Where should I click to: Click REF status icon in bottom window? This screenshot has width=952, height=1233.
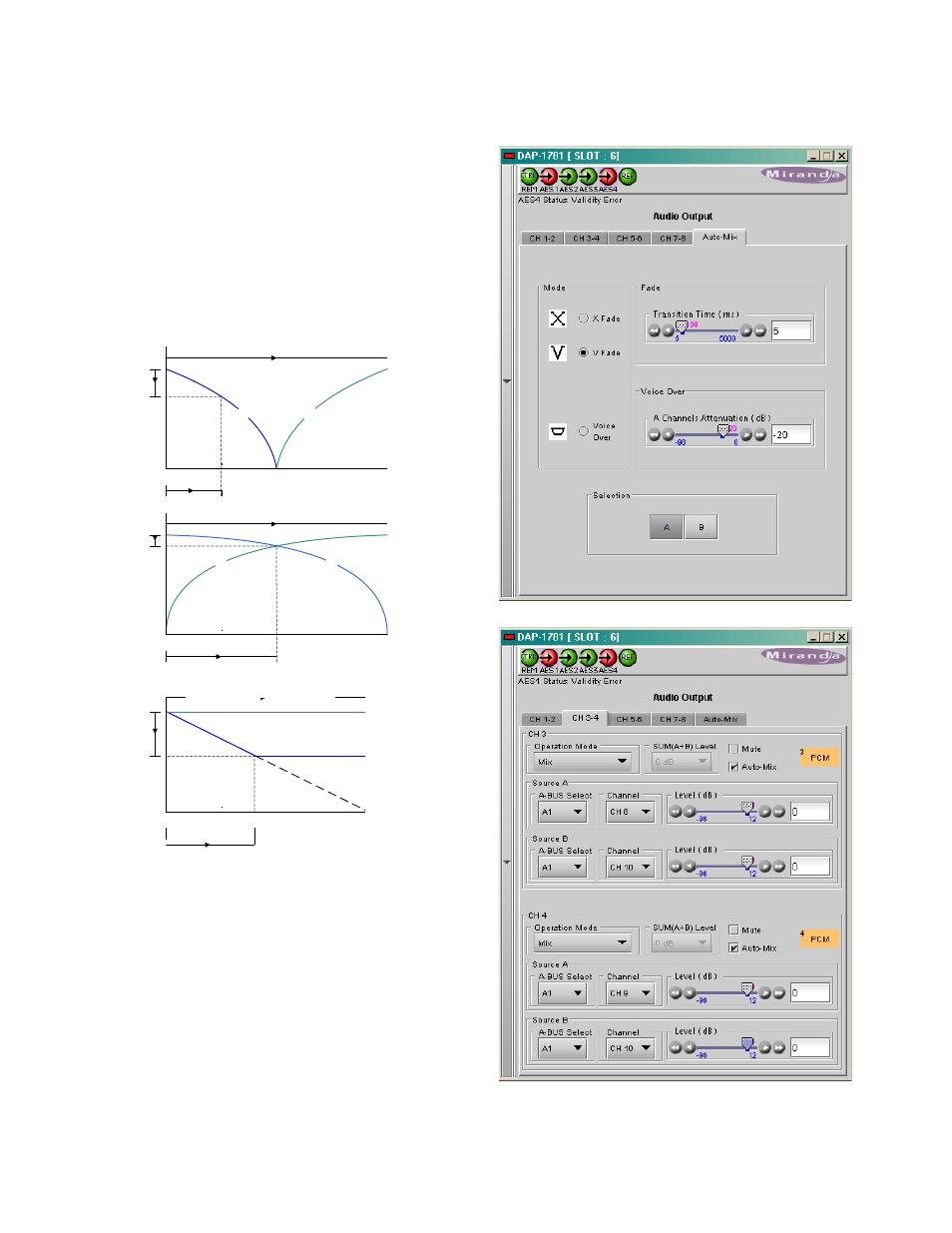pyautogui.click(x=628, y=658)
